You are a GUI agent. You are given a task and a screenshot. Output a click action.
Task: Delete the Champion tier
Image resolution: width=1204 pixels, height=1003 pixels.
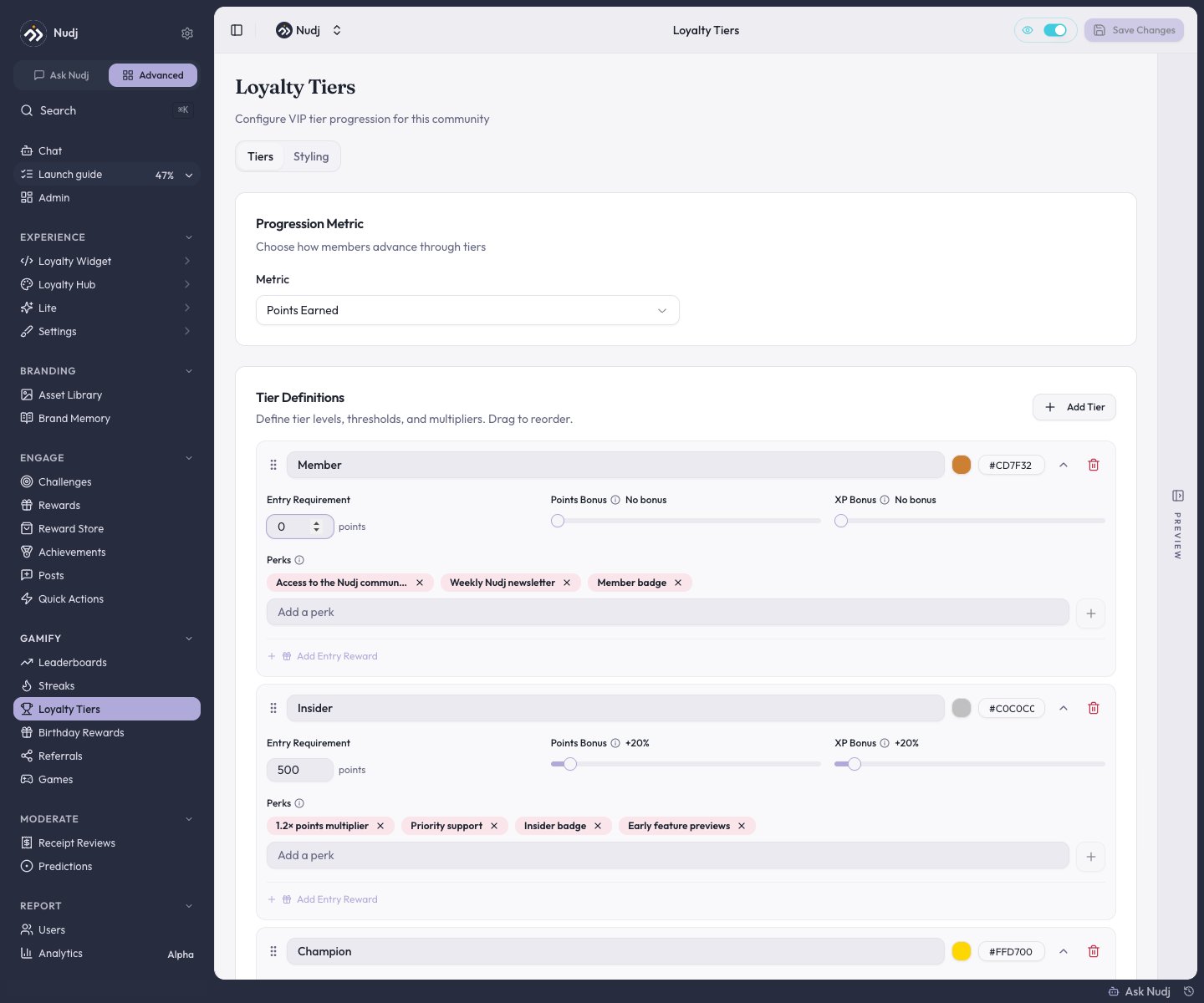pyautogui.click(x=1093, y=951)
